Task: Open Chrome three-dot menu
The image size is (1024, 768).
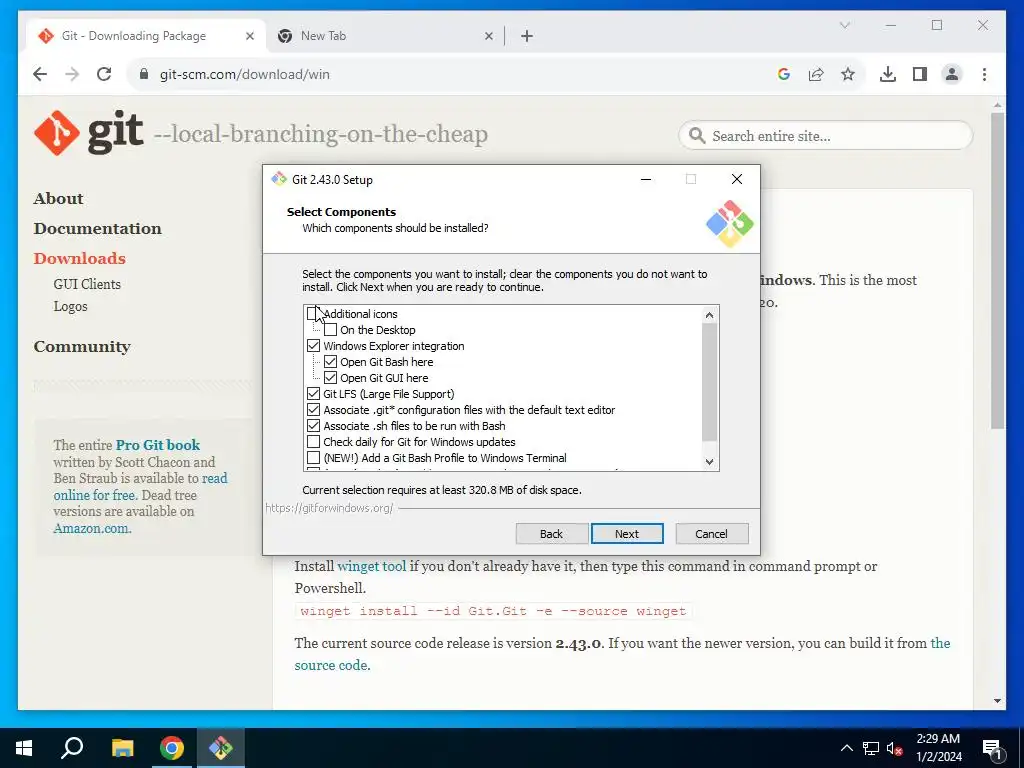Action: (x=984, y=74)
